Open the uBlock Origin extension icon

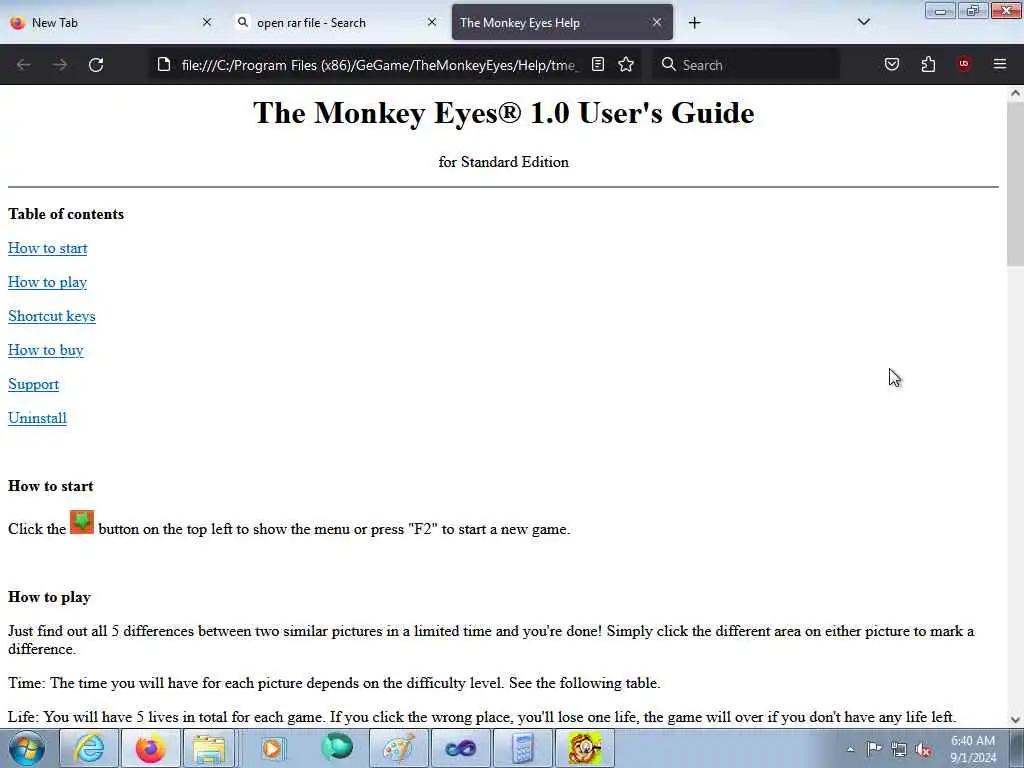(963, 64)
